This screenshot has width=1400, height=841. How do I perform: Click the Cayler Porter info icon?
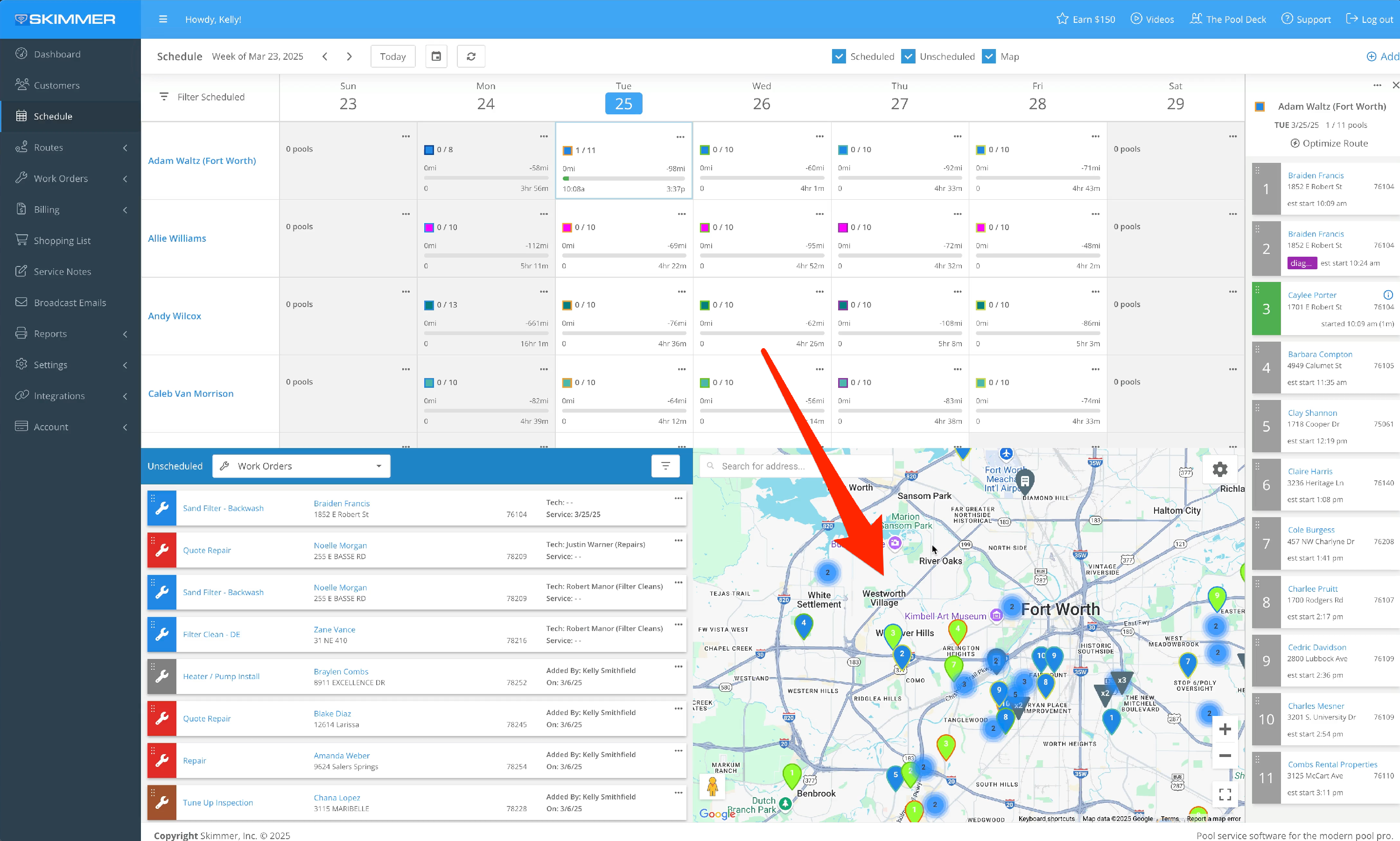pos(1387,294)
